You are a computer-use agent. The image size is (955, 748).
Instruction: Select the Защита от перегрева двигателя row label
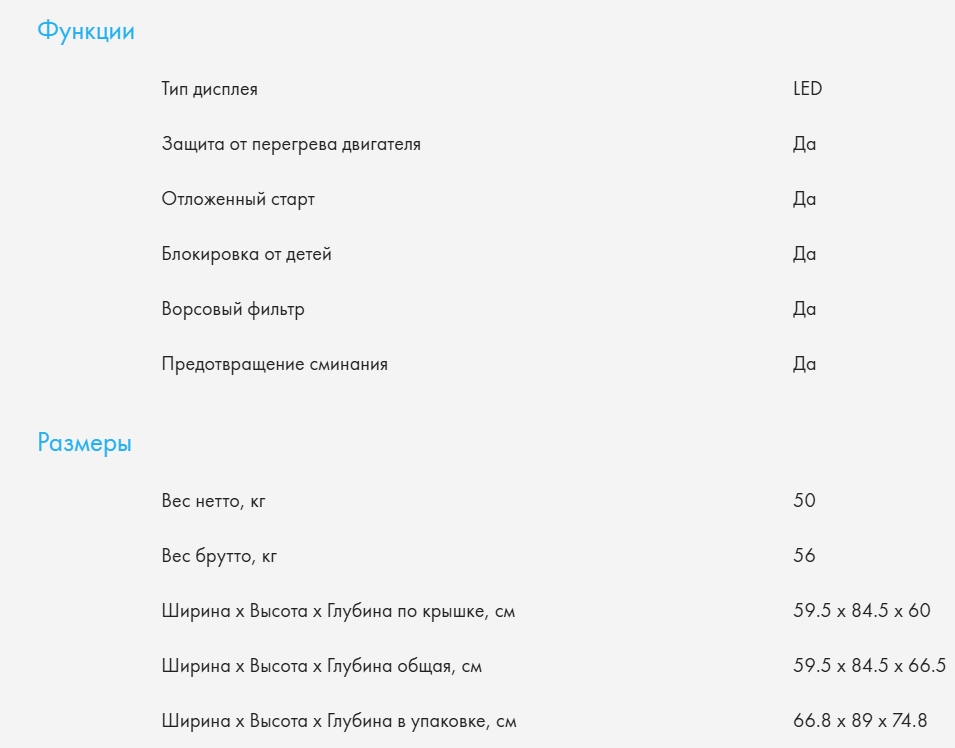tap(291, 144)
